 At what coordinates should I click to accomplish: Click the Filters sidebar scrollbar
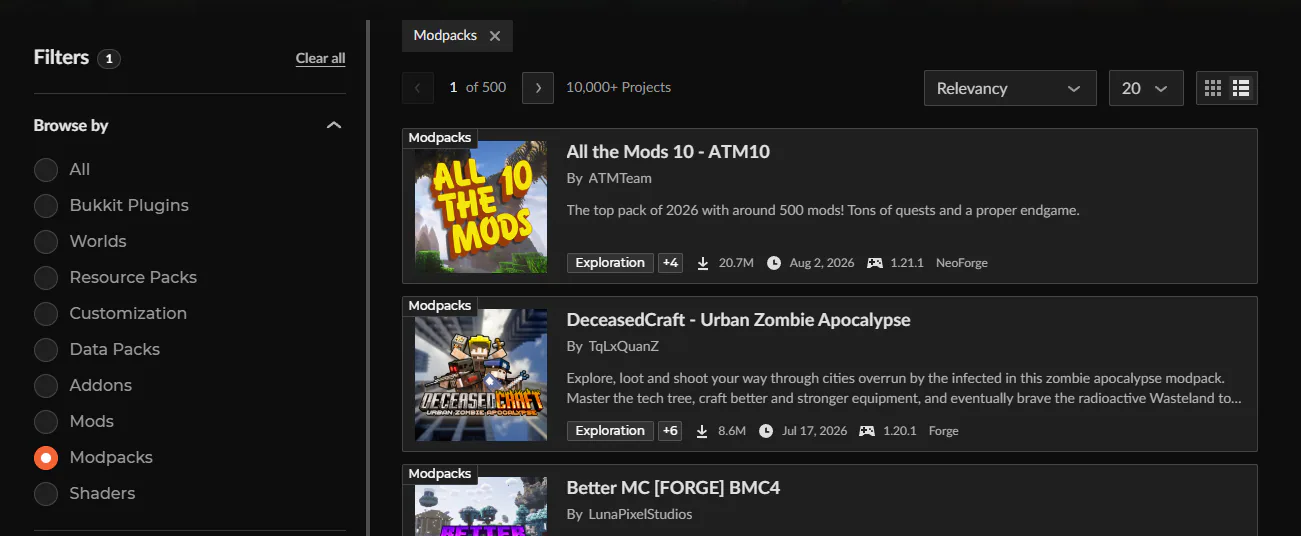[368, 278]
